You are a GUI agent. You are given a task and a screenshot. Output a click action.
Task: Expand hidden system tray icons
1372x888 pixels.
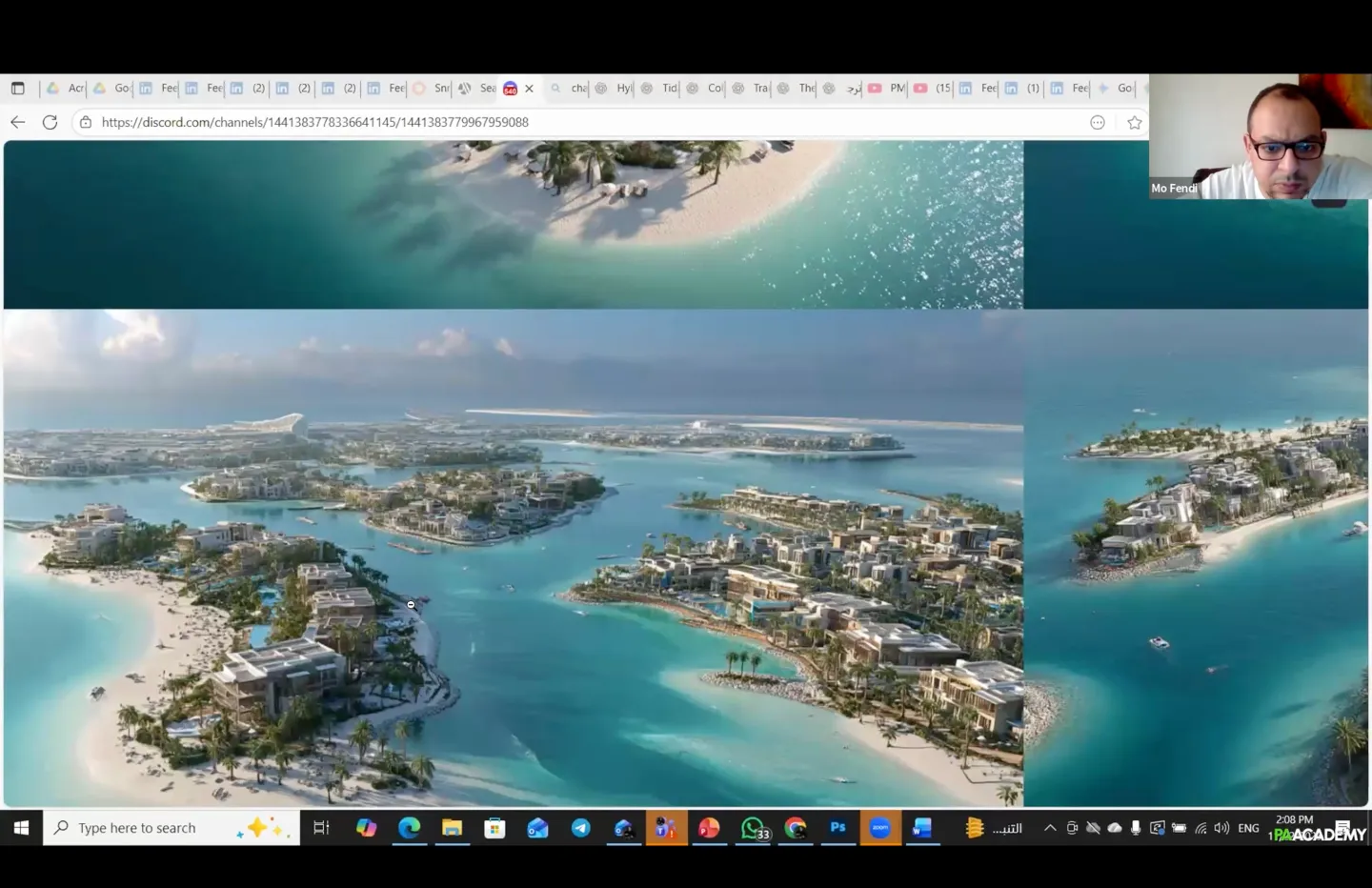(1050, 828)
